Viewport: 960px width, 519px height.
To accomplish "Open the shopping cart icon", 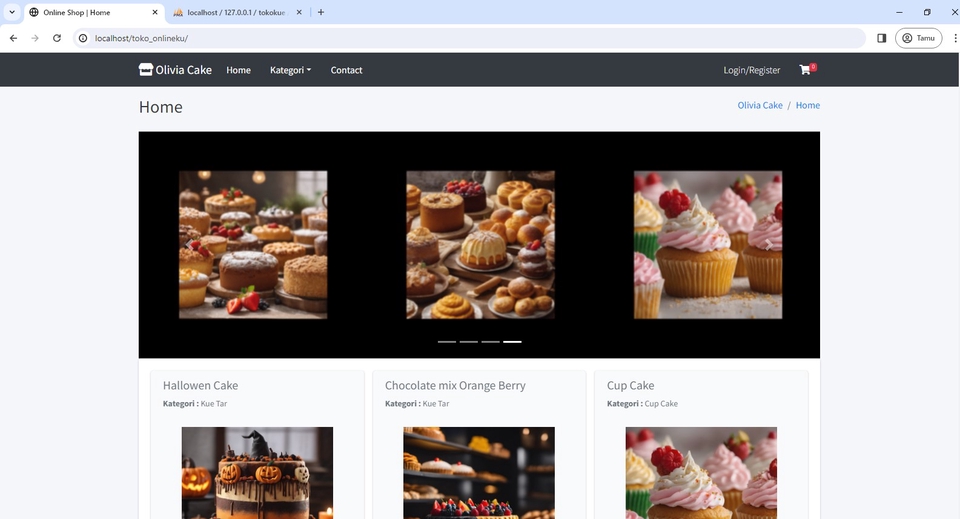I will click(805, 70).
